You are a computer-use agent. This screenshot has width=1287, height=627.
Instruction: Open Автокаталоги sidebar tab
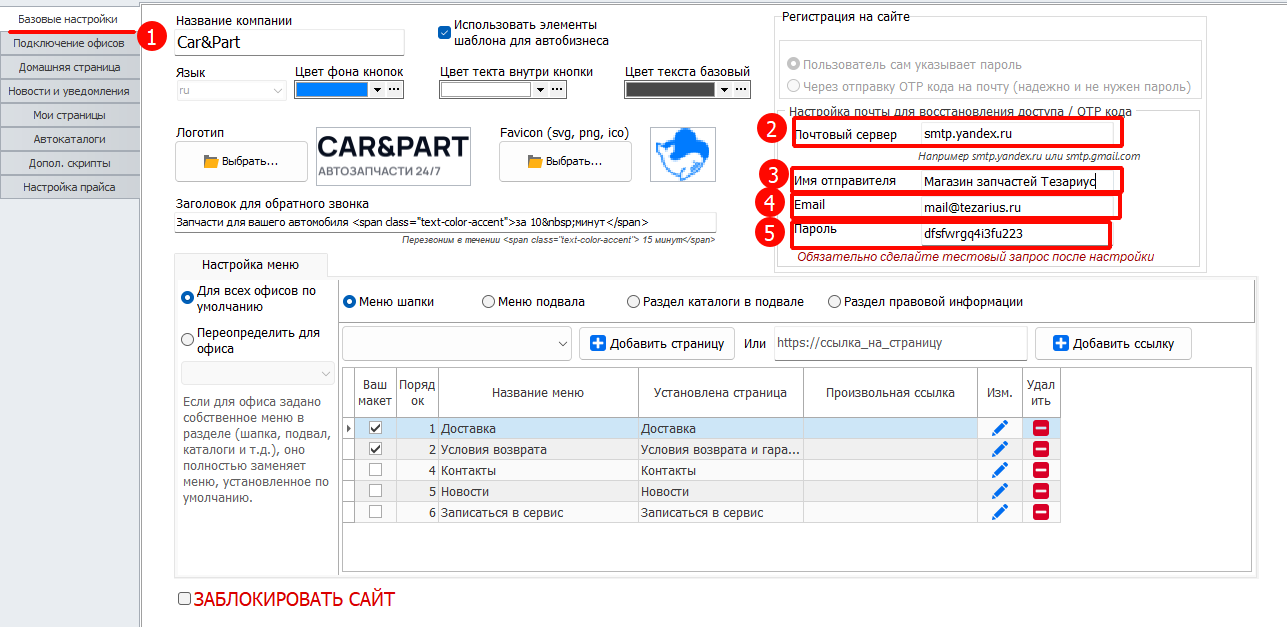point(69,139)
